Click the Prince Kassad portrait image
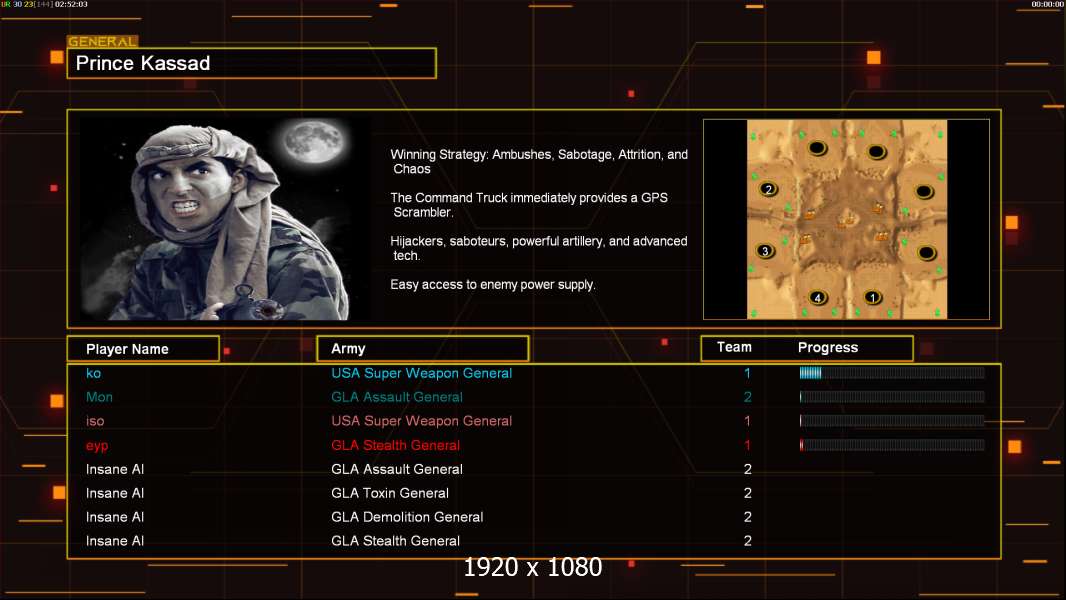This screenshot has height=600, width=1066. point(225,218)
